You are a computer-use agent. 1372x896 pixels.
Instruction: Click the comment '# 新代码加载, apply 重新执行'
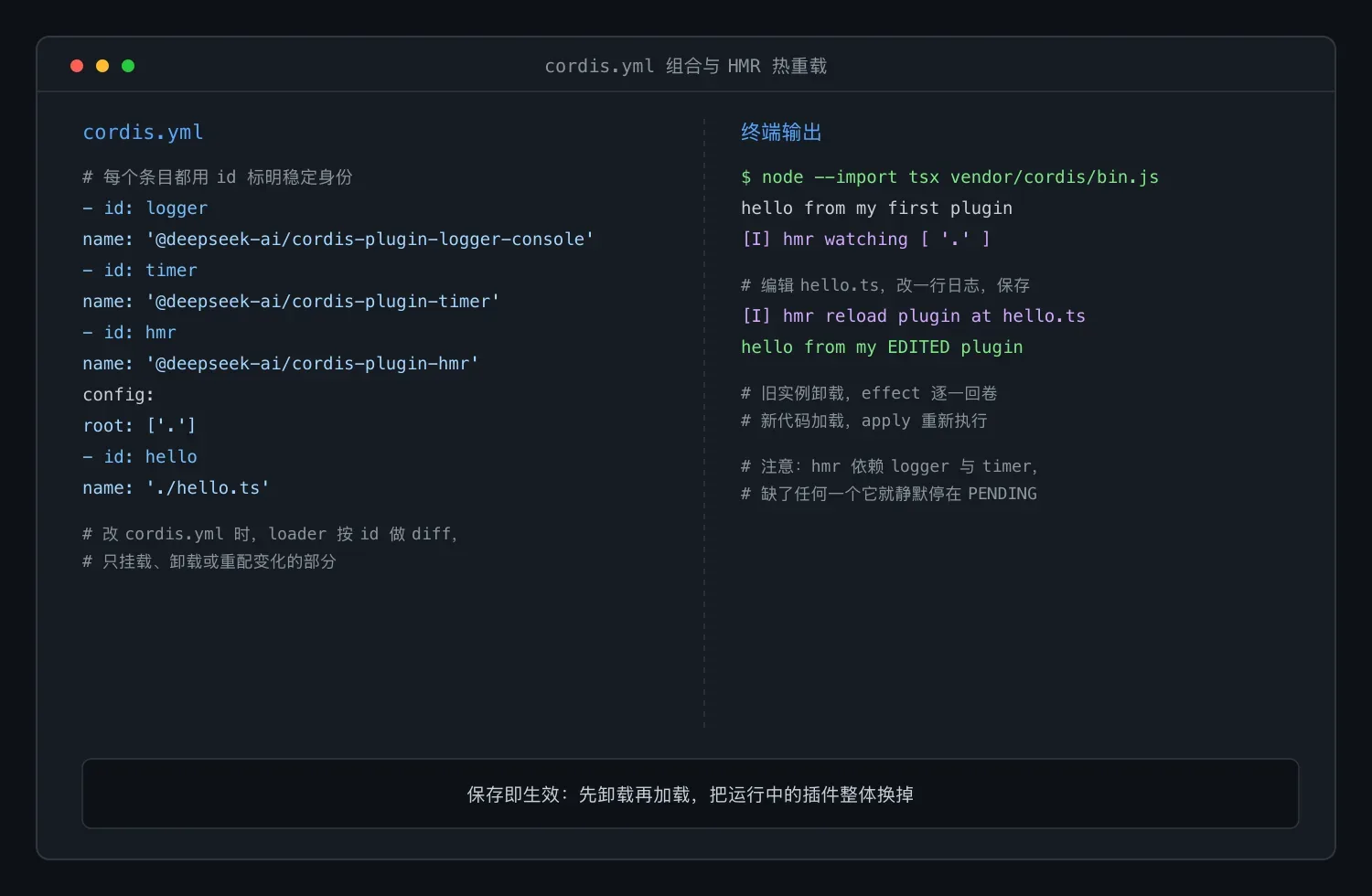864,421
